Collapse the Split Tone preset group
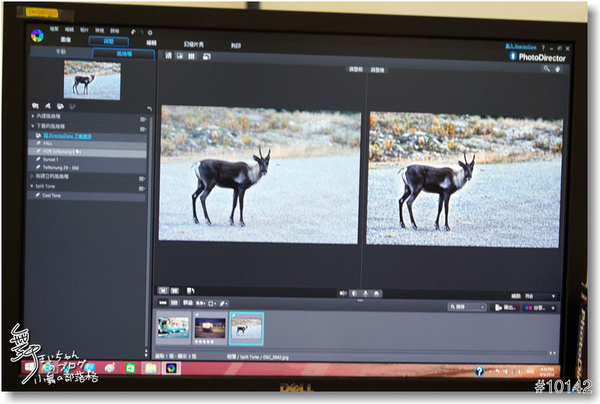Screen dimensions: 600x404 (32, 186)
